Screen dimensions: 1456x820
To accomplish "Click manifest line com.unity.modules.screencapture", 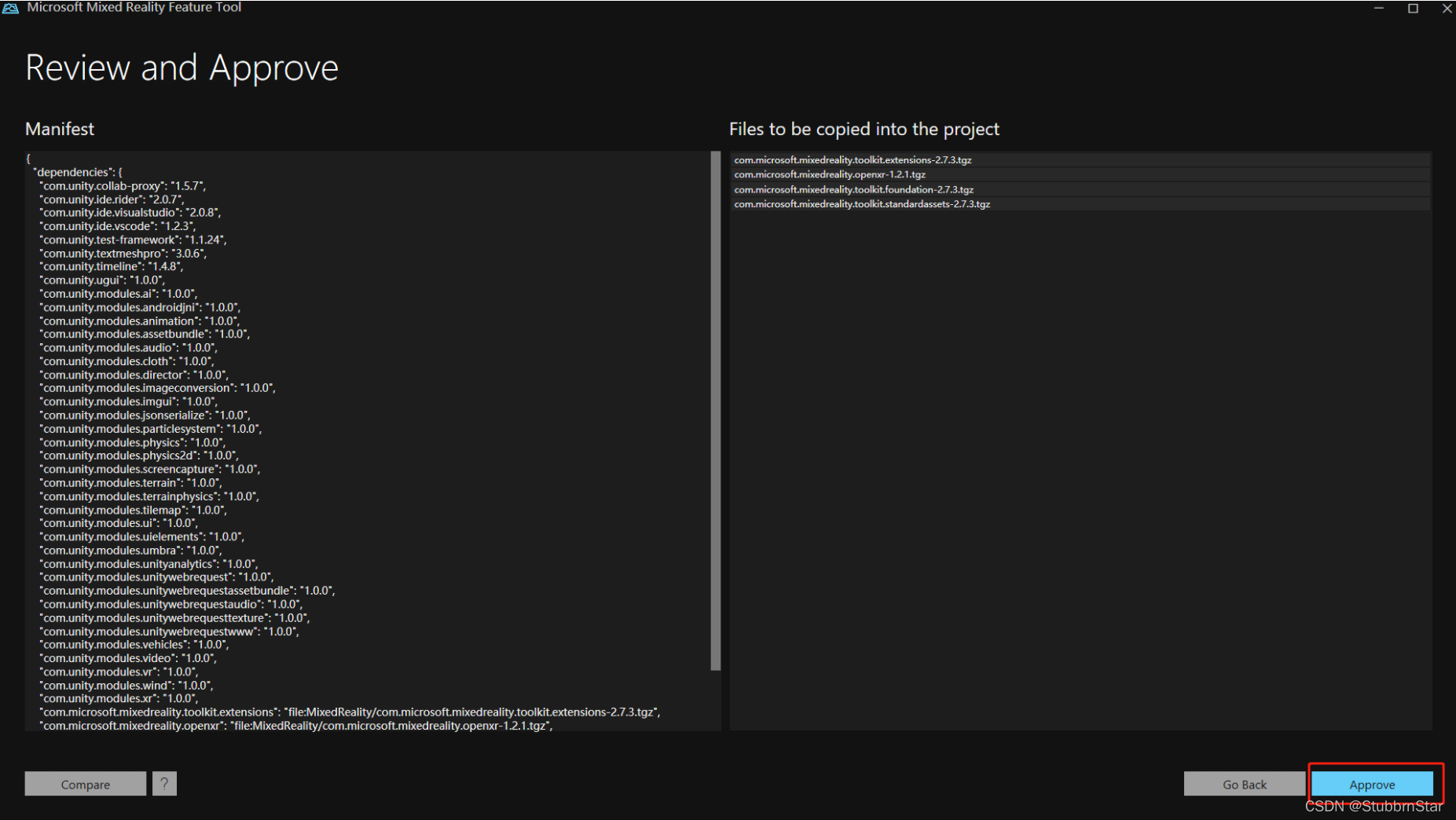I will click(x=150, y=469).
